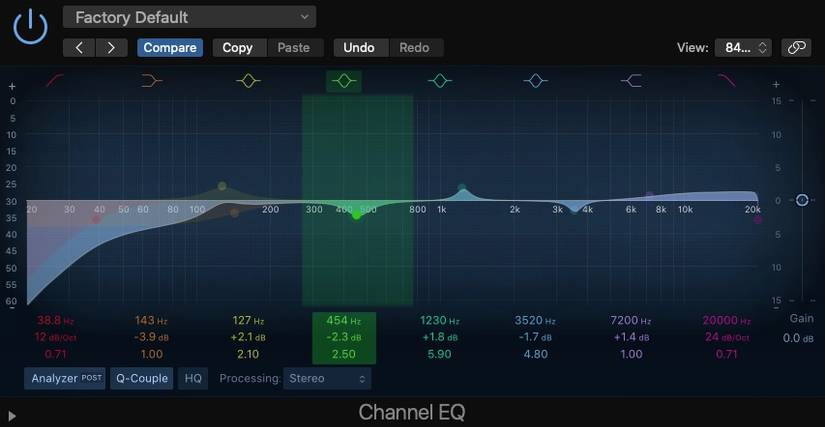The image size is (825, 427).
Task: Expand the disclosure triangle at bottom left
Action: (12, 416)
